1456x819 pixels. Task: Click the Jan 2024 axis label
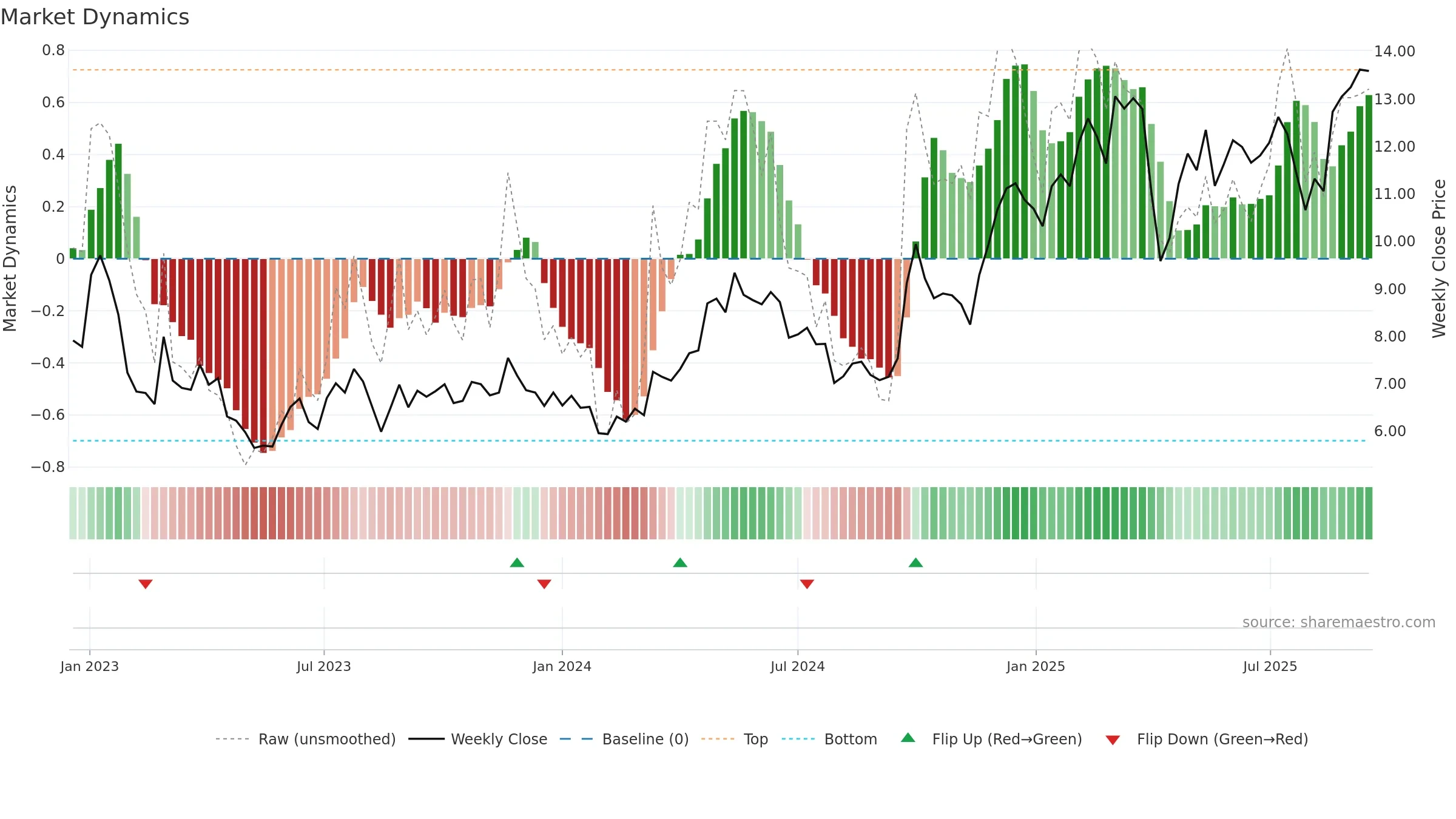[562, 666]
